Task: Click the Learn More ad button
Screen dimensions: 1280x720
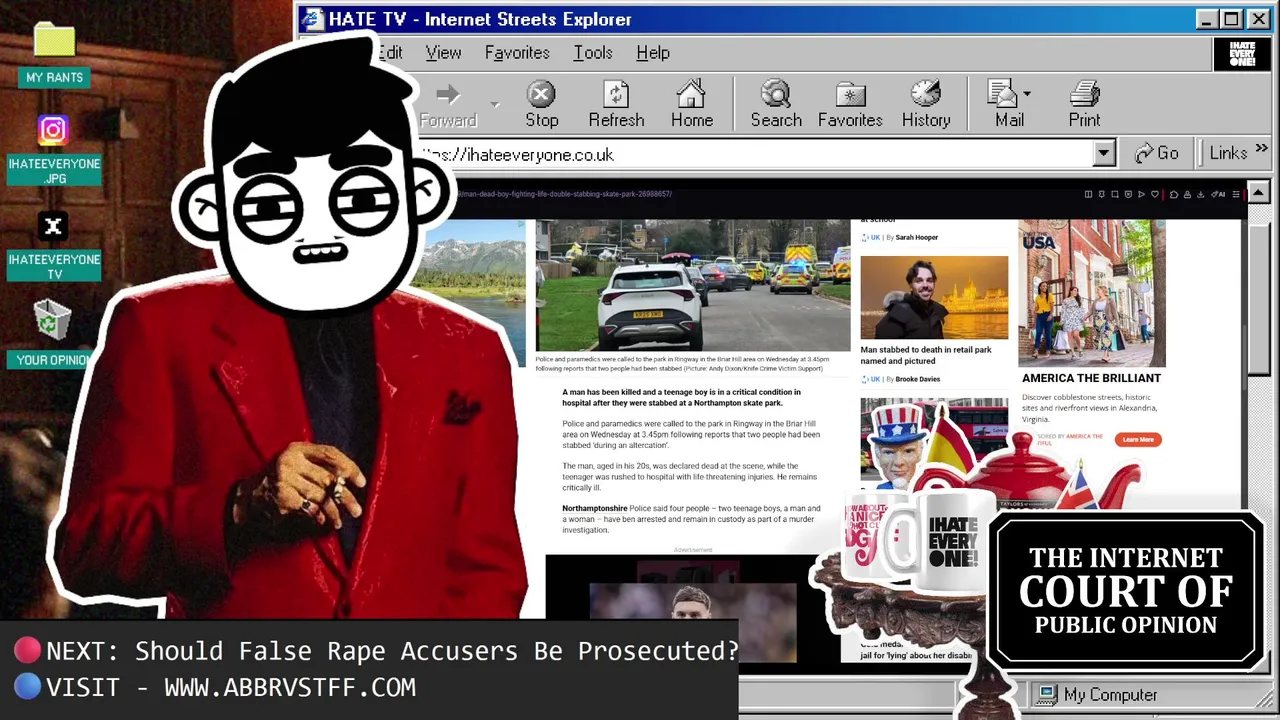Action: coord(1138,439)
